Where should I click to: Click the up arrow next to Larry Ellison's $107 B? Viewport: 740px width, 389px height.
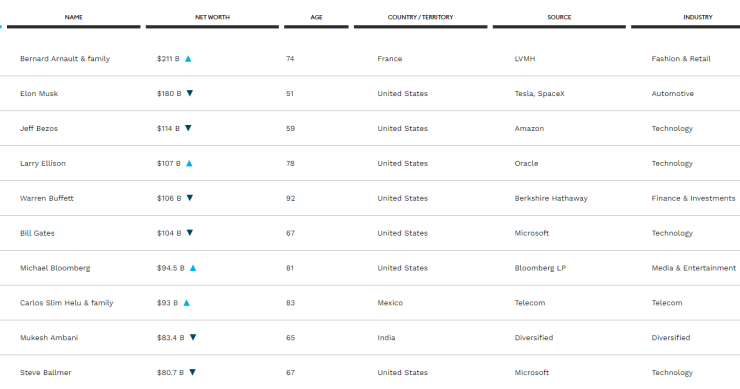[189, 163]
